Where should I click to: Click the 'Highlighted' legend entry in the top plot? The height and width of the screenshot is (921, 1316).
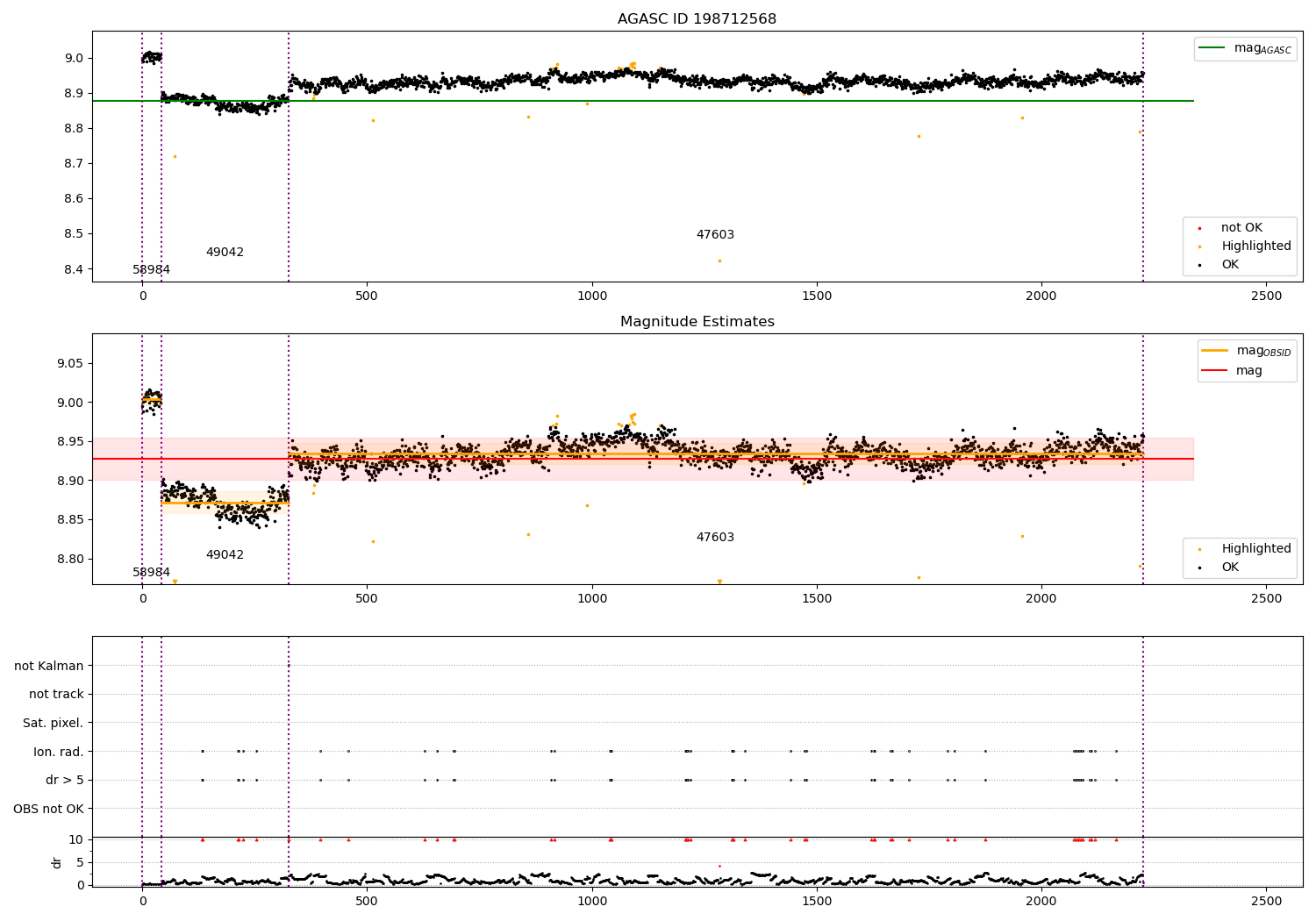[x=1244, y=246]
